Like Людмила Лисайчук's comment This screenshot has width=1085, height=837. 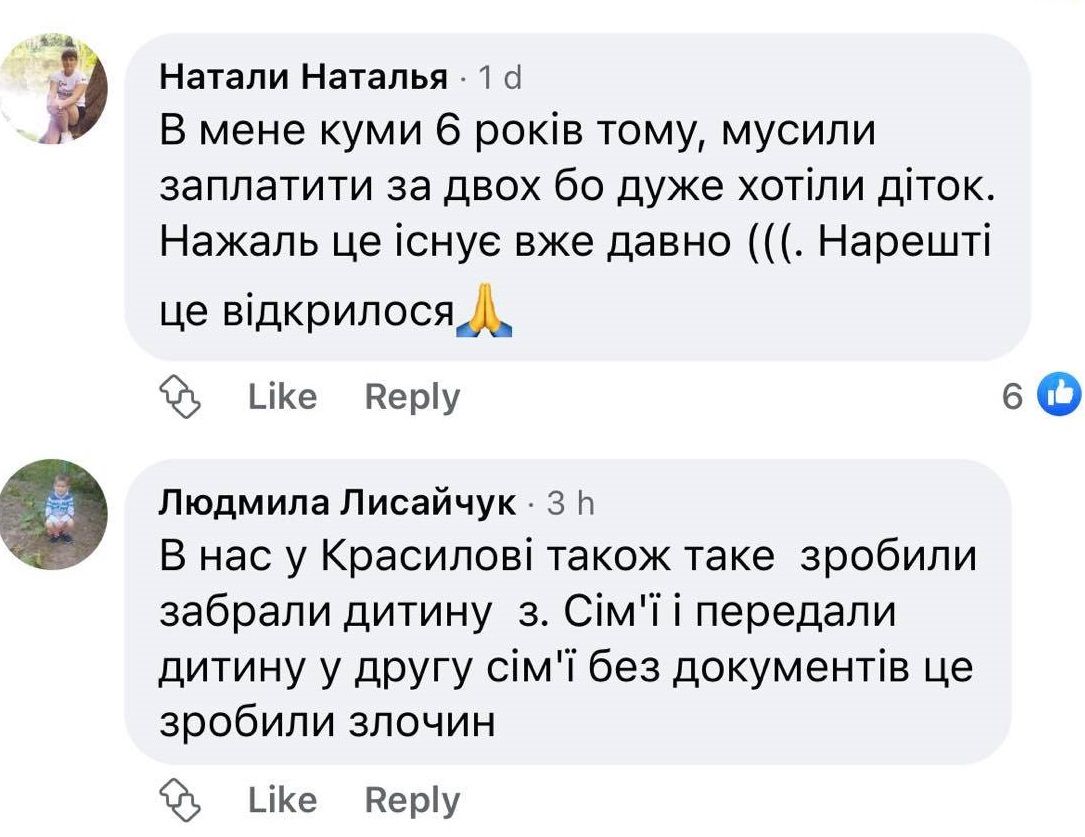click(282, 800)
